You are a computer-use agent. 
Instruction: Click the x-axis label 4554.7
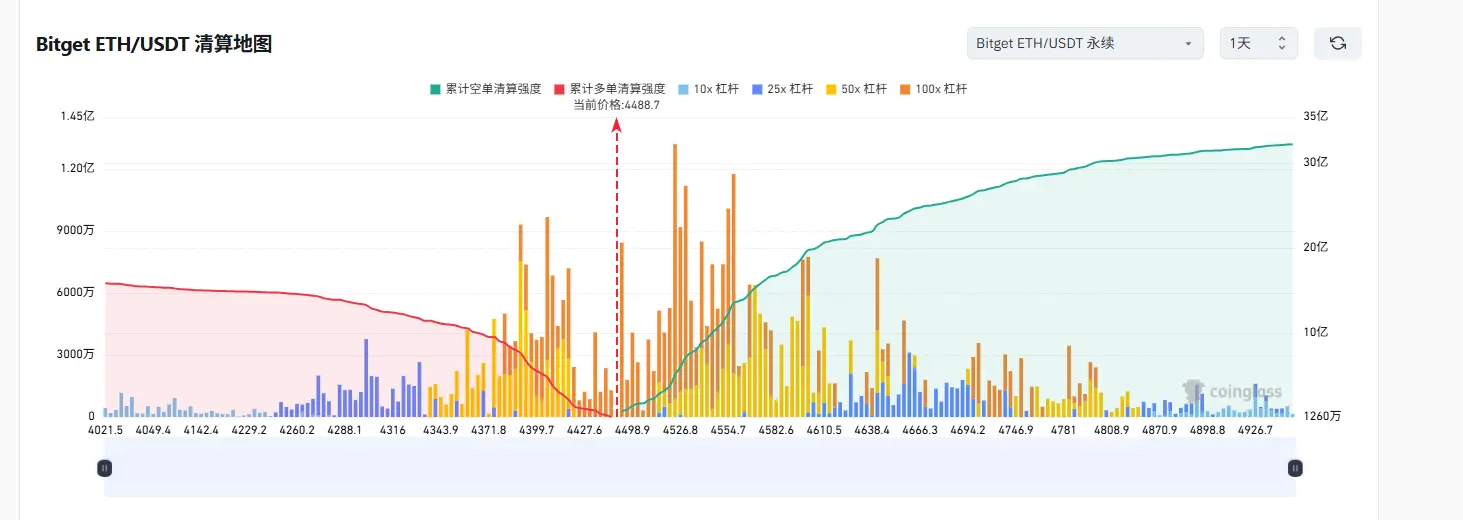tap(728, 430)
